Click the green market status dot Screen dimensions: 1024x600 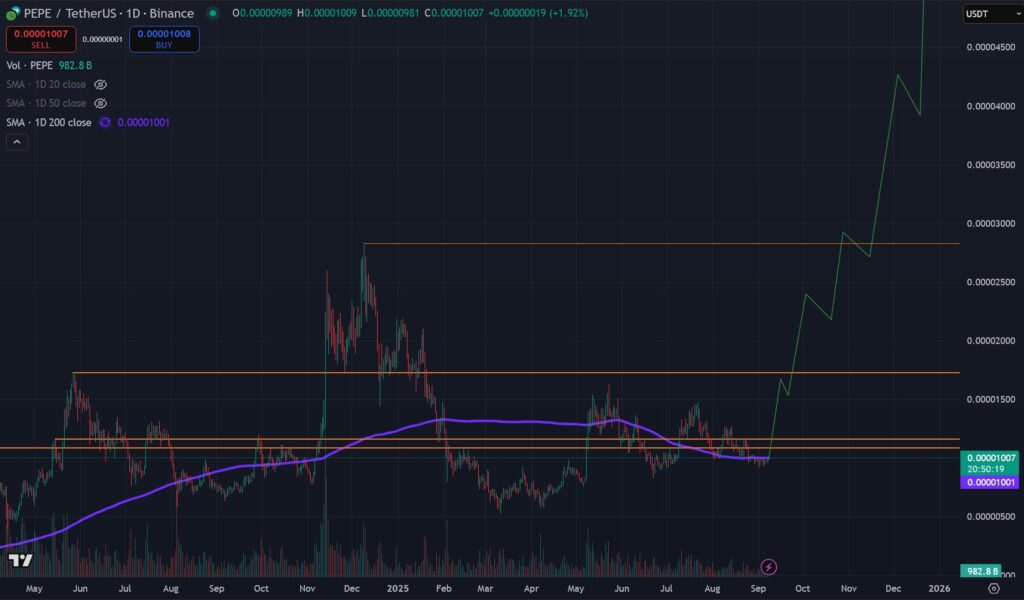click(x=212, y=14)
